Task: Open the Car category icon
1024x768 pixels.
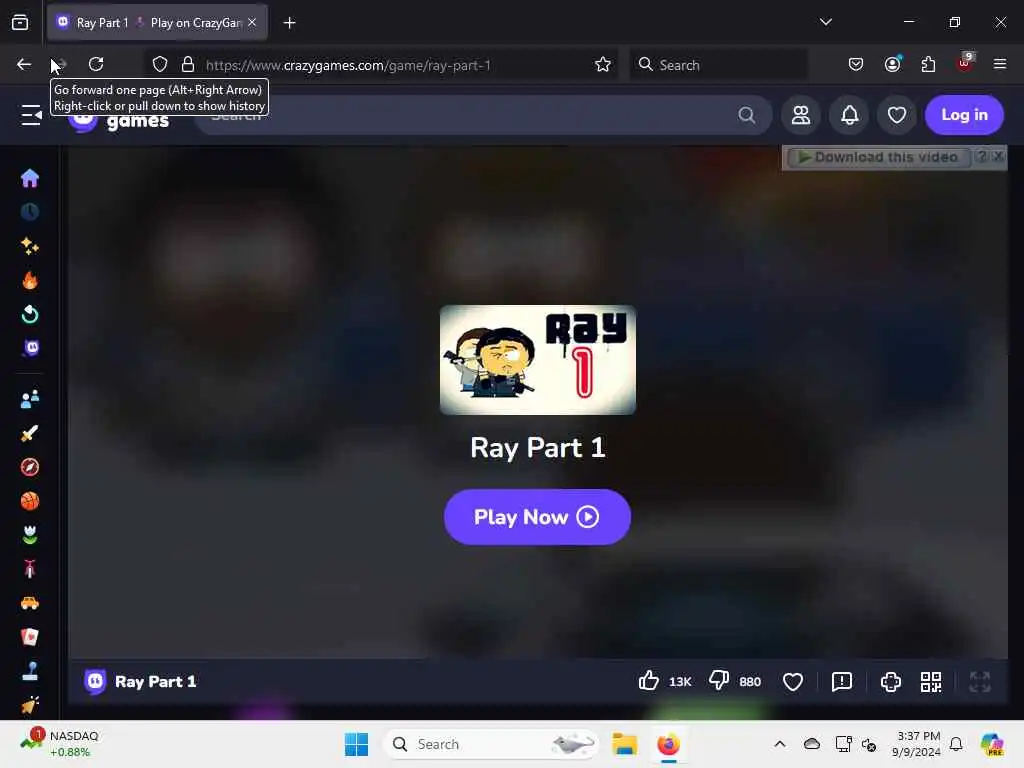Action: (x=30, y=603)
